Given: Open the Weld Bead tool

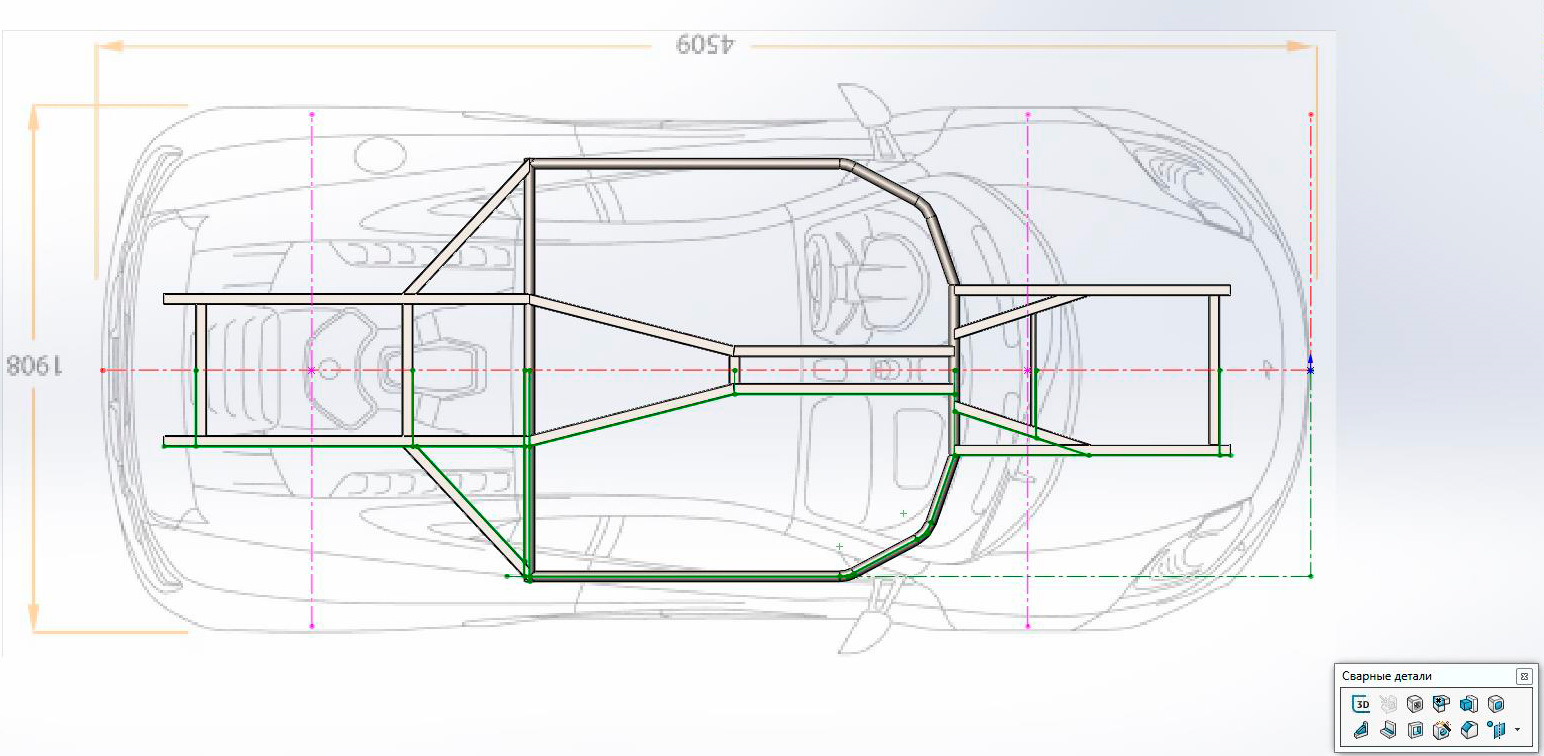Looking at the screenshot, I should click(1388, 730).
